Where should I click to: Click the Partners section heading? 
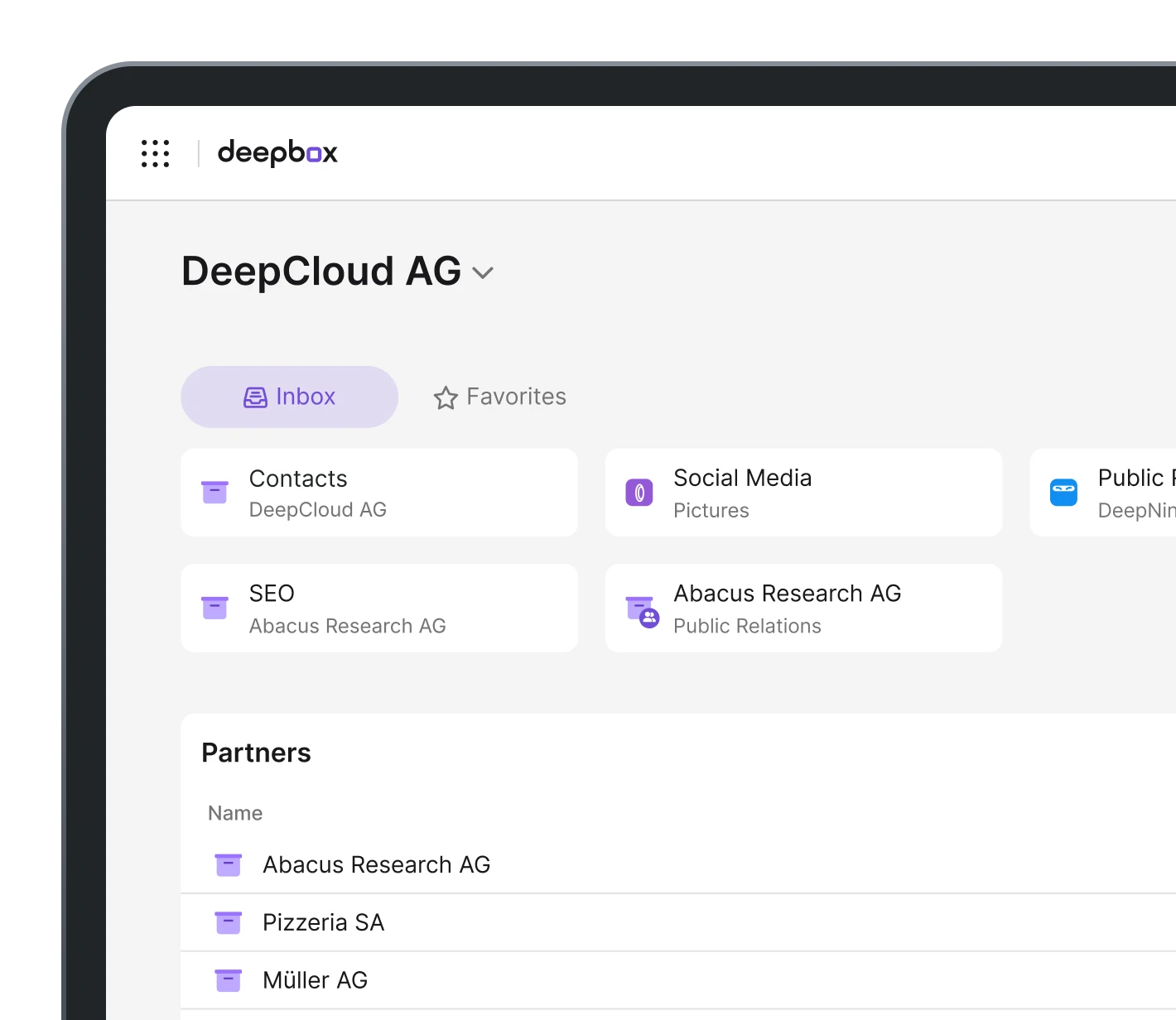pos(256,753)
